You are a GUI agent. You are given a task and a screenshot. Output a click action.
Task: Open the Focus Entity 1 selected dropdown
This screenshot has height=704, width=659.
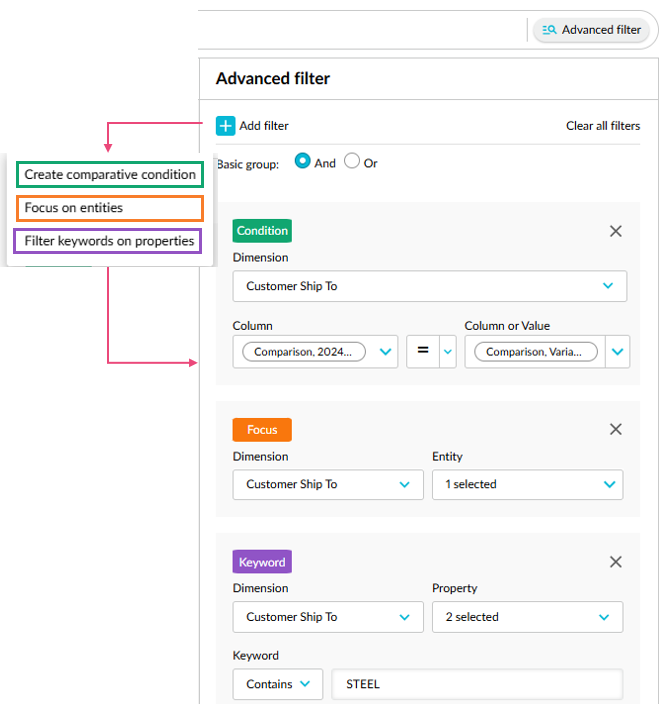point(527,484)
